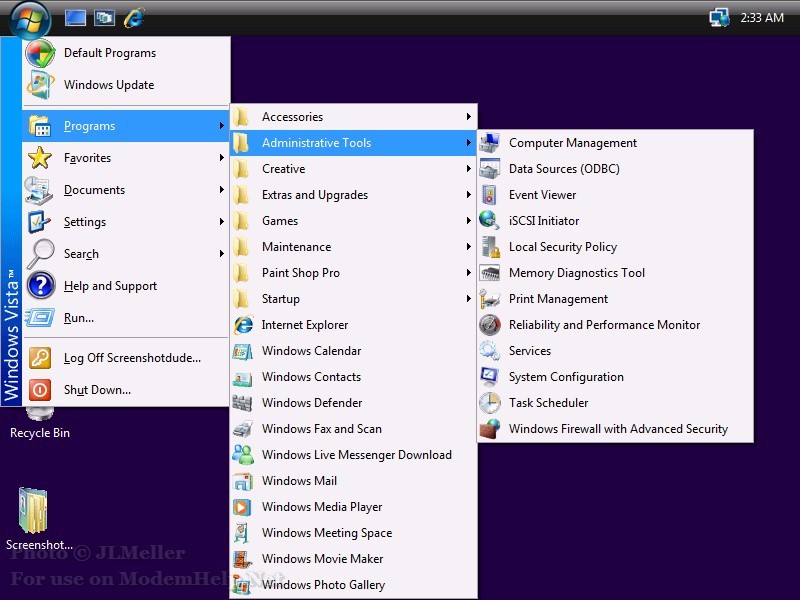Click the clock showing 2:33 AM

pyautogui.click(x=762, y=18)
